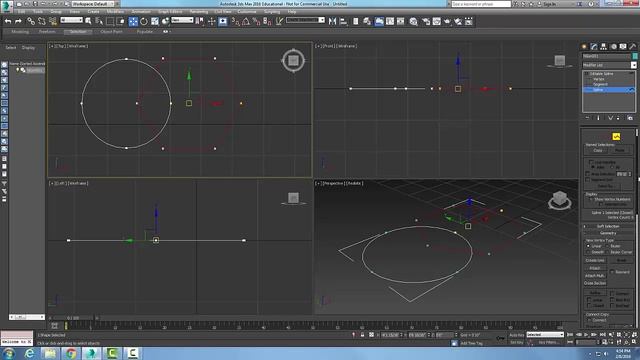The width and height of the screenshot is (640, 360).
Task: Activate the Select and Move tool
Action: click(x=133, y=21)
